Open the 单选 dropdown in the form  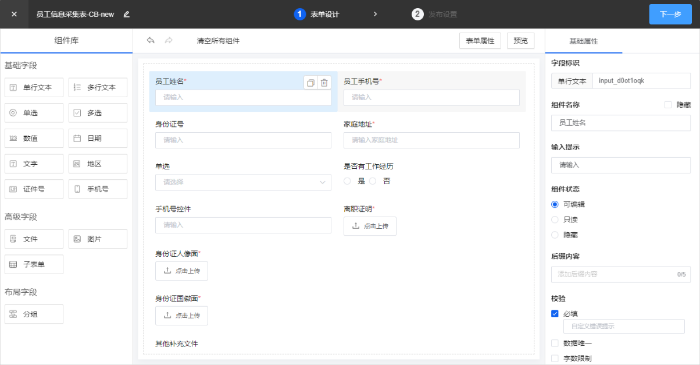tap(243, 182)
